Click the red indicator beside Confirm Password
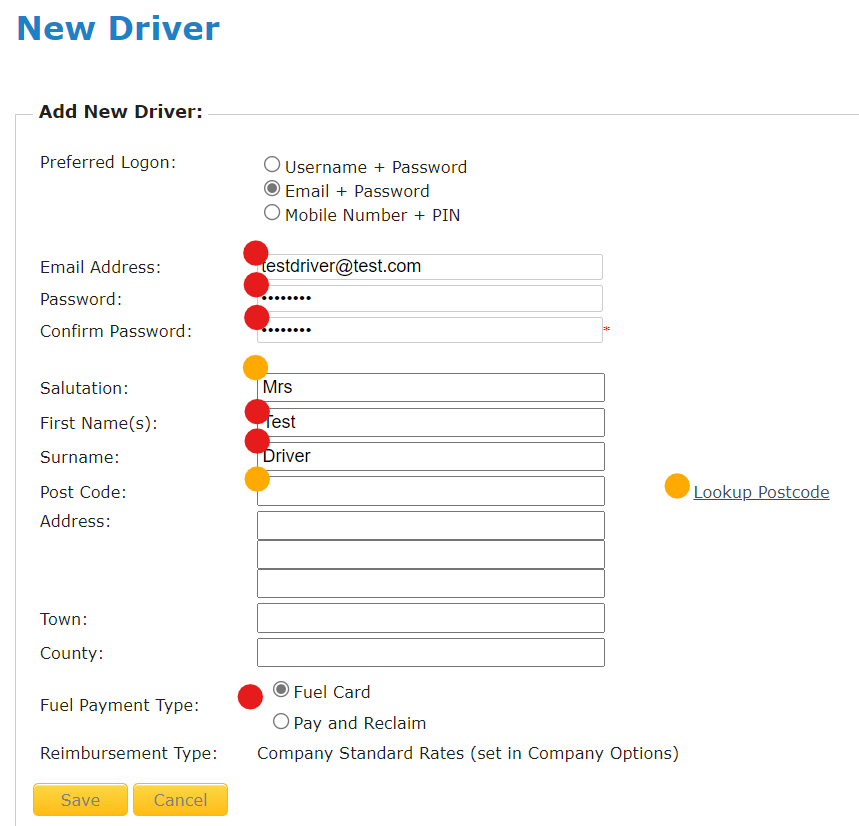 point(255,317)
